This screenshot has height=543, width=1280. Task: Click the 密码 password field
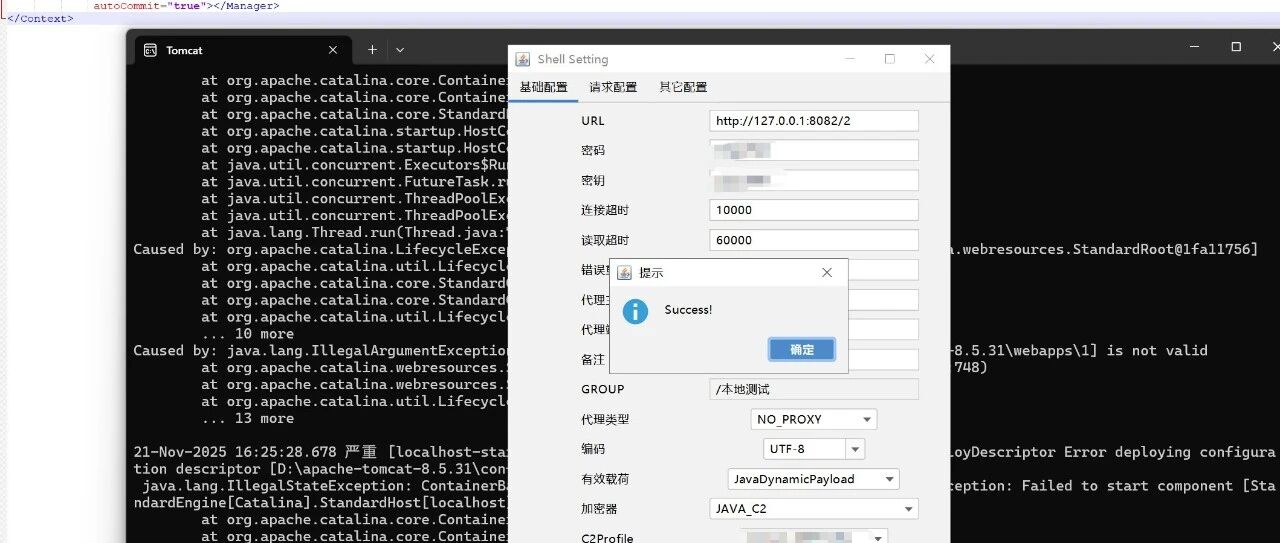(x=814, y=151)
